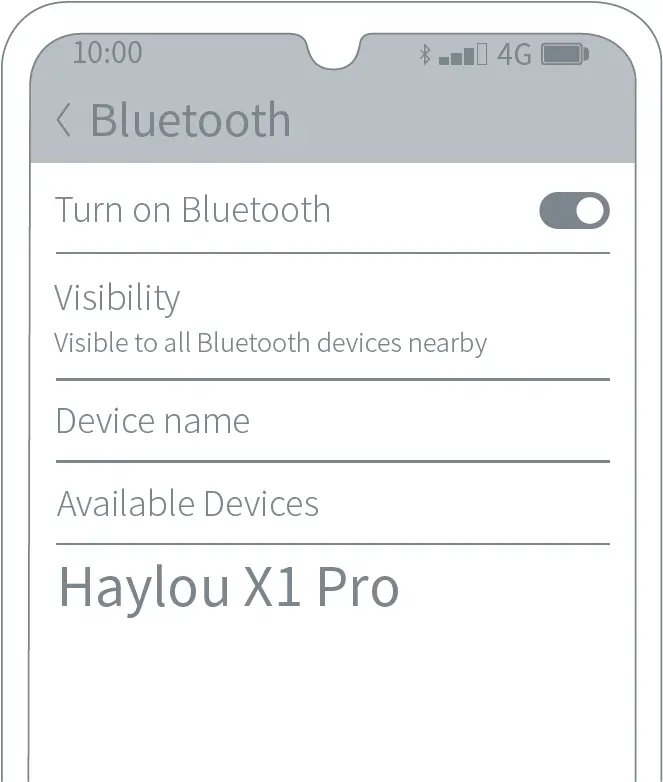Tap the Bluetooth status bar icon
This screenshot has width=663, height=782.
(425, 54)
